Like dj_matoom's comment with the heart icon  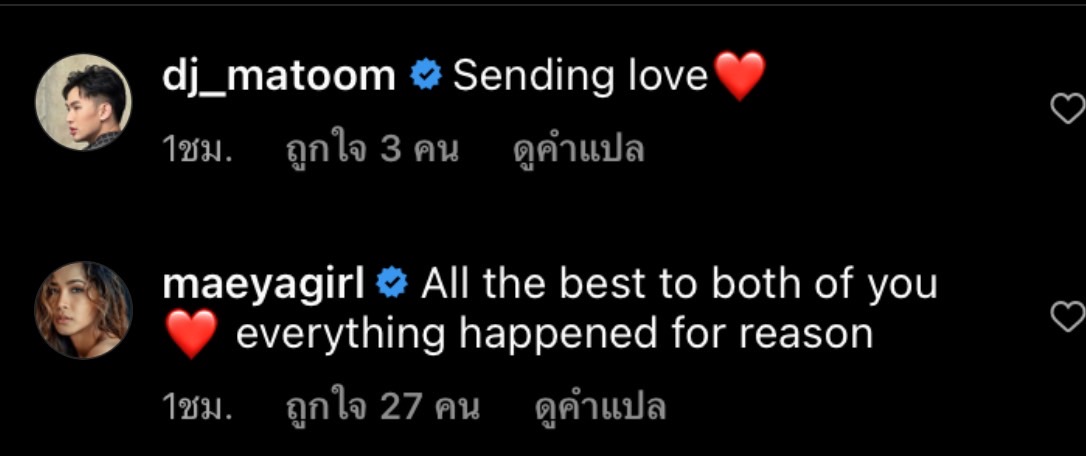pyautogui.click(x=1069, y=109)
